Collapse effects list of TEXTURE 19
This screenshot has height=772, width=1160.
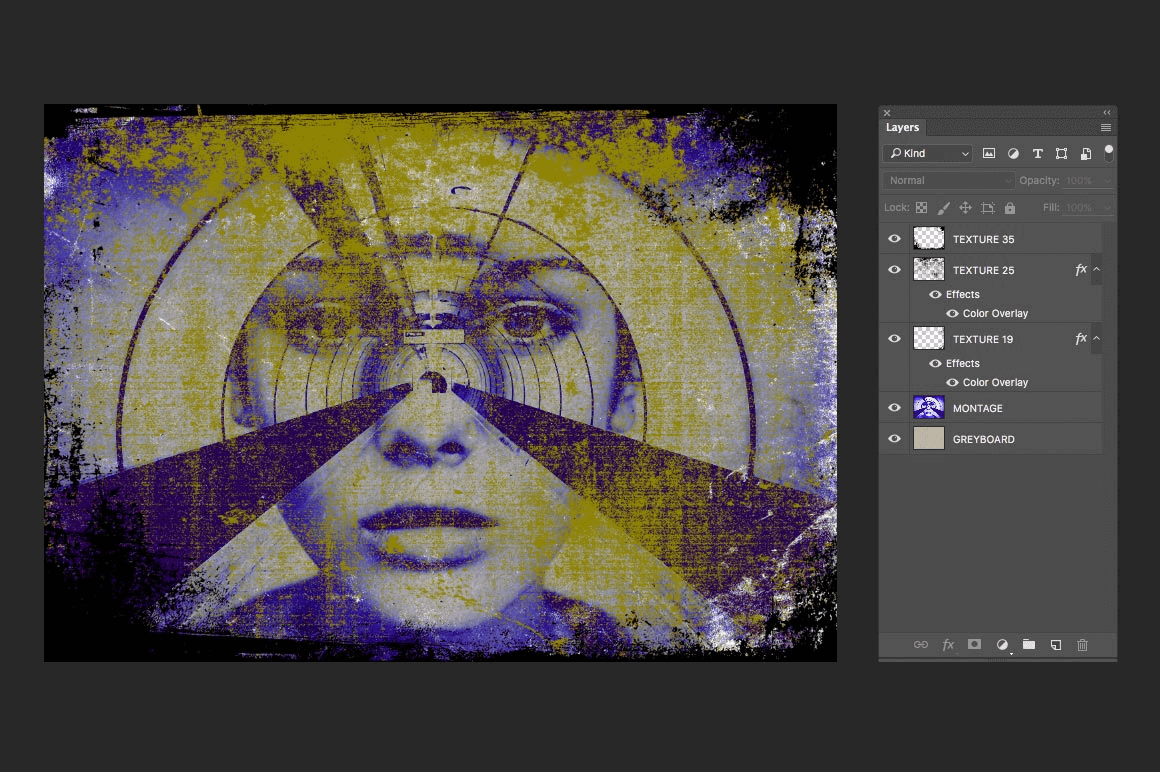pos(1097,339)
